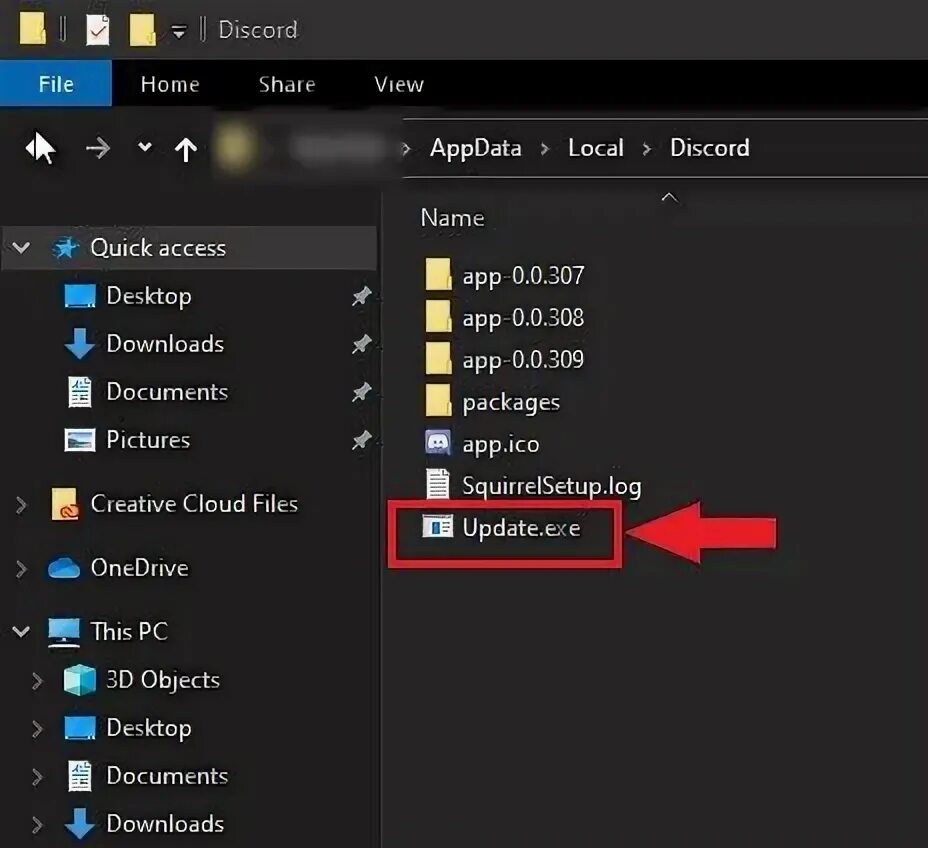This screenshot has width=928, height=848.
Task: Unpin Pictures from Quick access
Action: coord(361,440)
